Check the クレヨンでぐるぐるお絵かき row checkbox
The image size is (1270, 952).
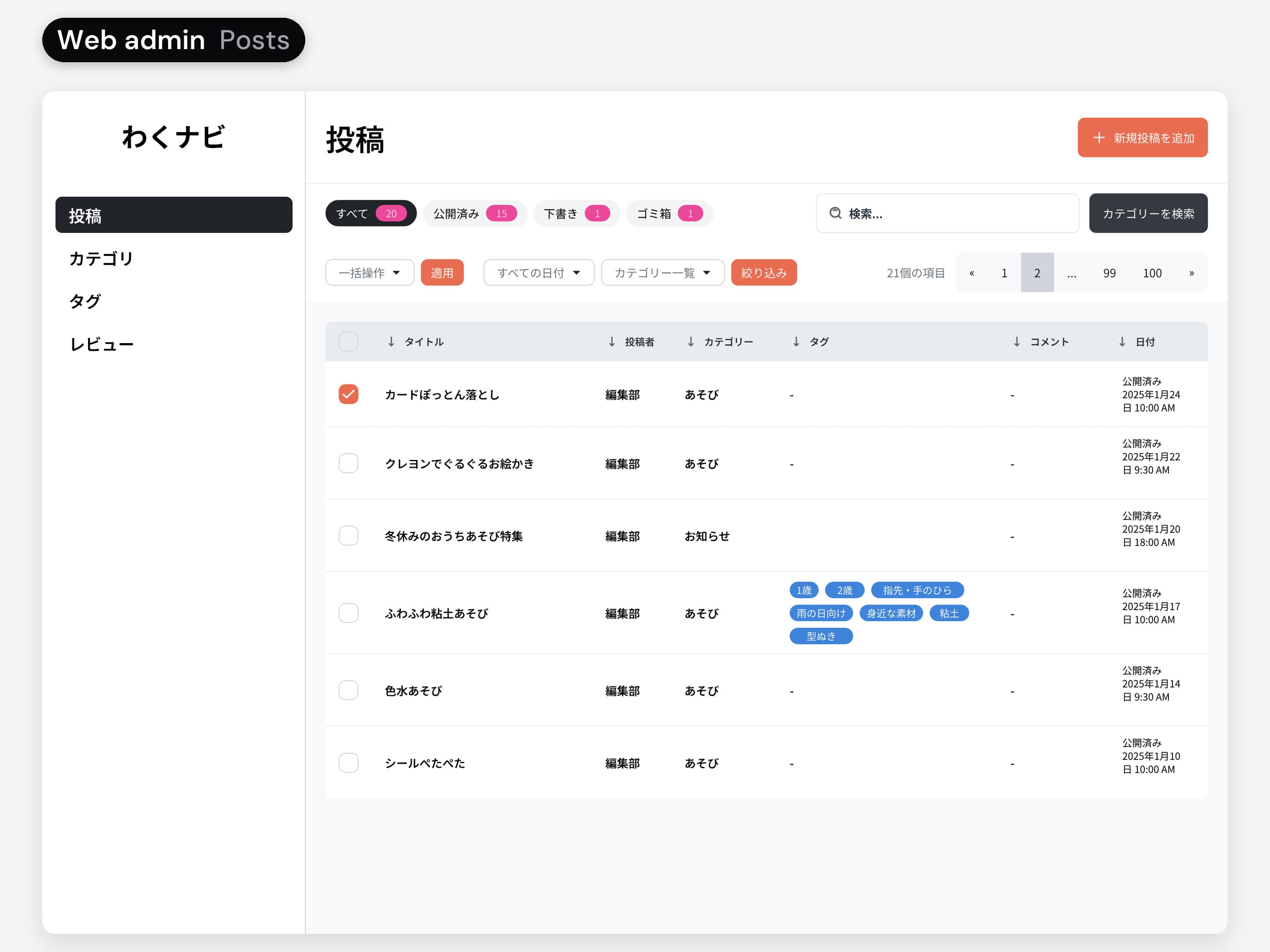pyautogui.click(x=348, y=463)
